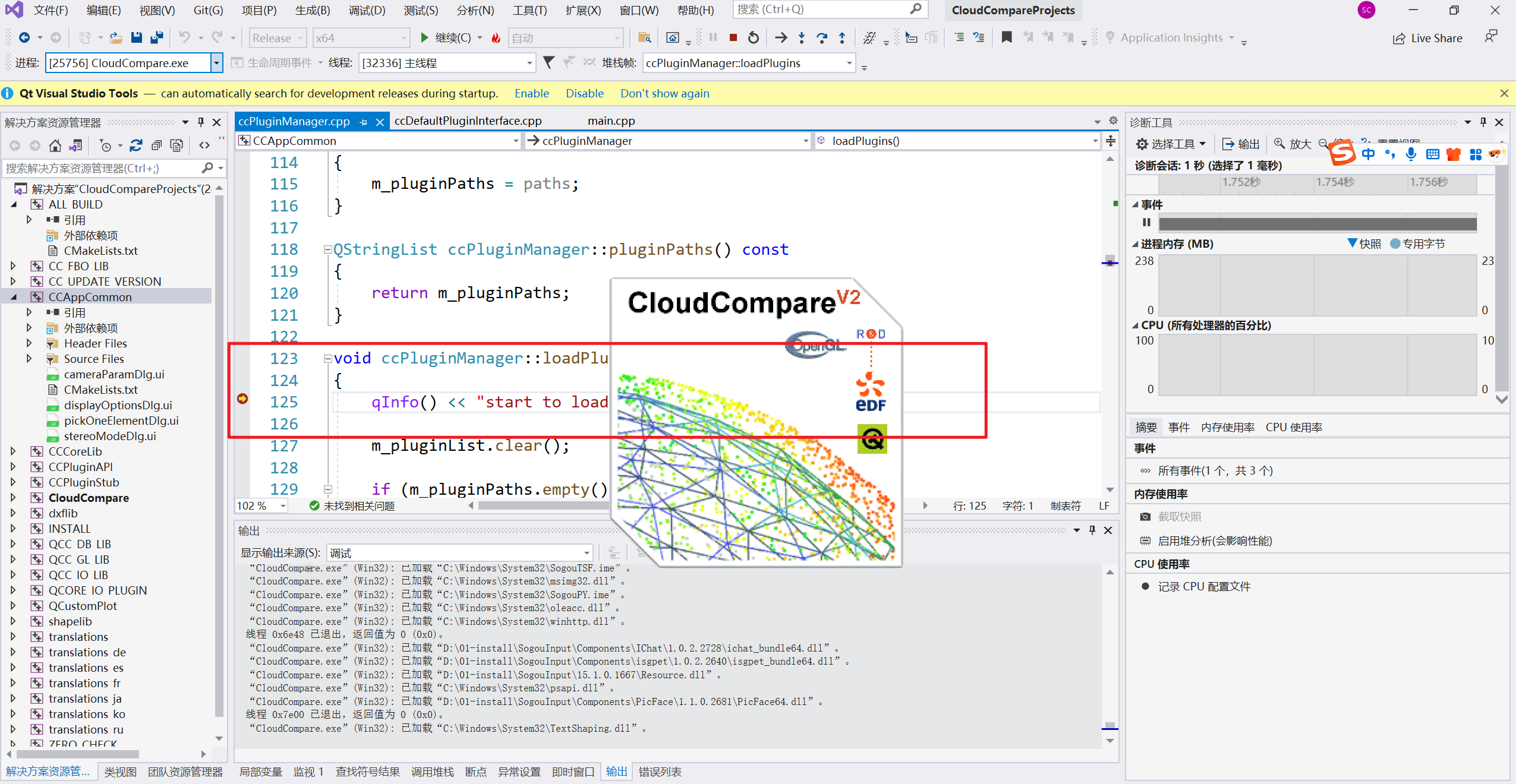Navigate backward in the editor
The width and height of the screenshot is (1516, 784).
click(24, 37)
